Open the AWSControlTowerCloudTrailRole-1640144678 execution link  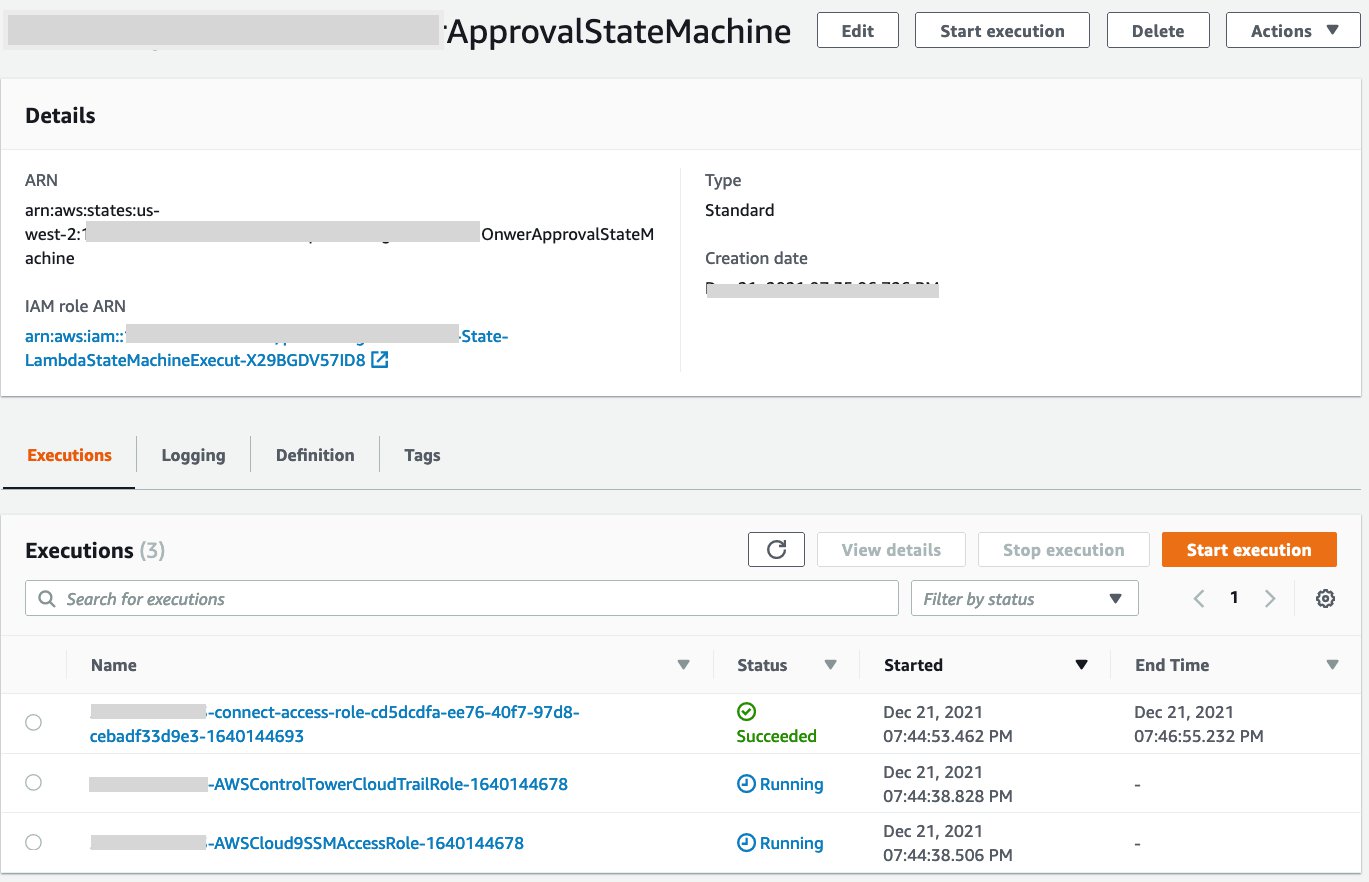(328, 784)
